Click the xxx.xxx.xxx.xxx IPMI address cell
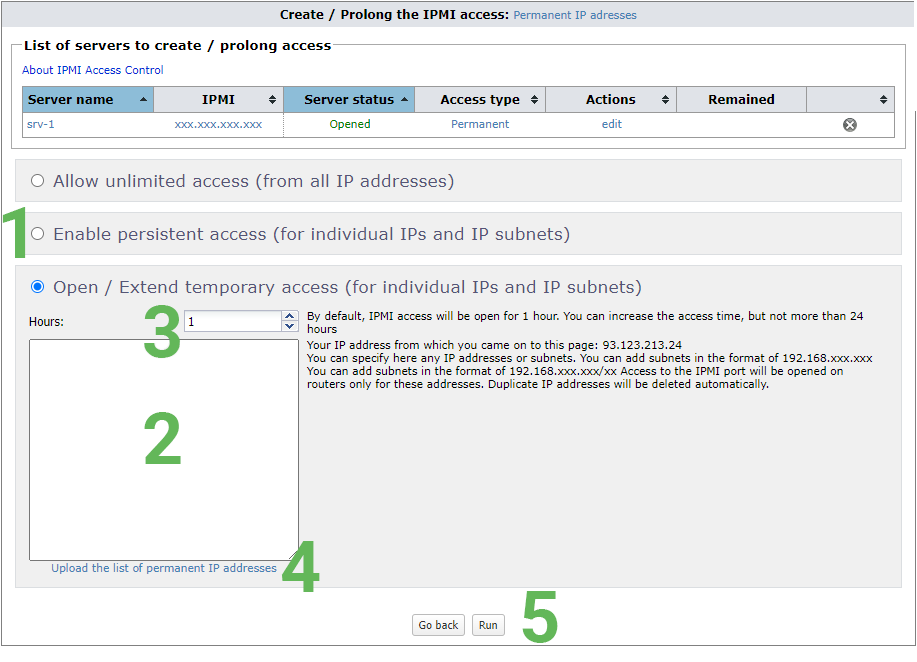 pyautogui.click(x=218, y=124)
